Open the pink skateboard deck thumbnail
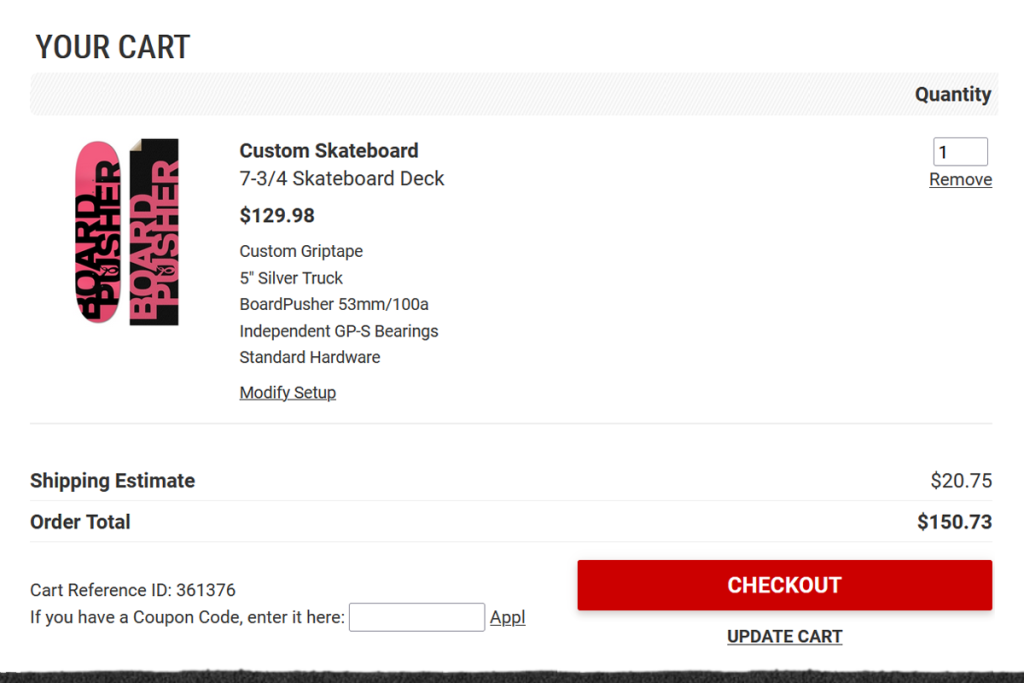1024x683 pixels. click(x=98, y=232)
